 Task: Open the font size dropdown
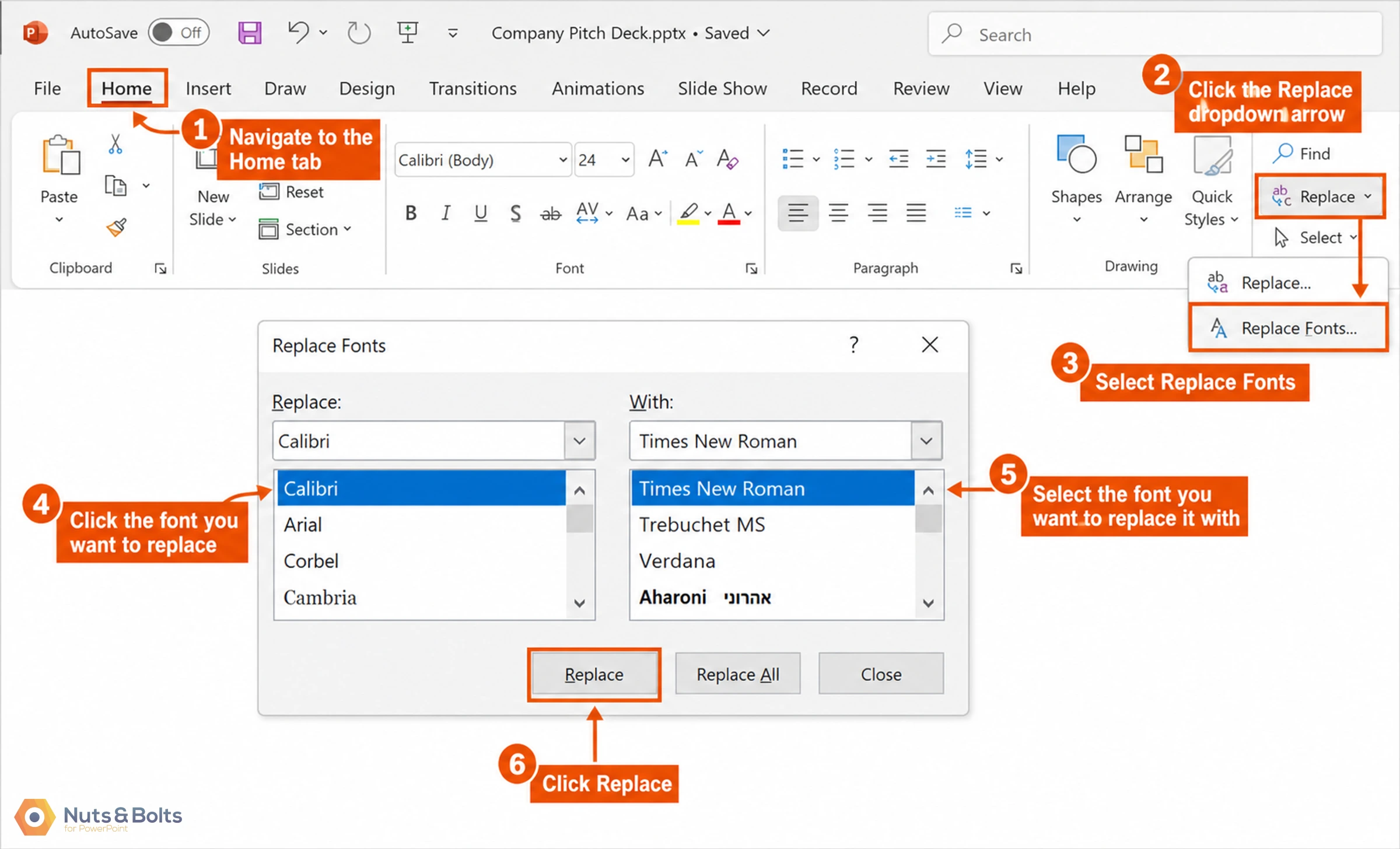tap(625, 159)
